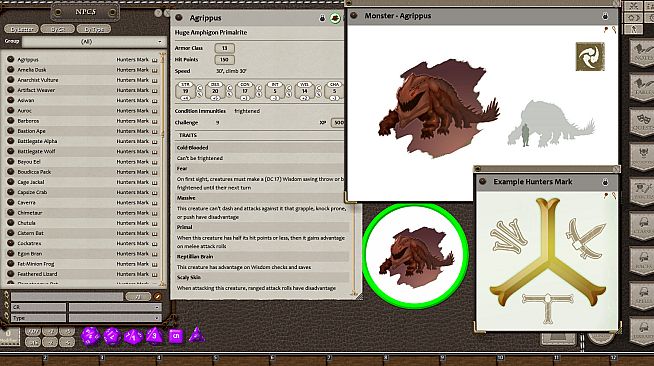Click the Cold Blooded trait heading
This screenshot has width=654, height=366.
pyautogui.click(x=192, y=148)
